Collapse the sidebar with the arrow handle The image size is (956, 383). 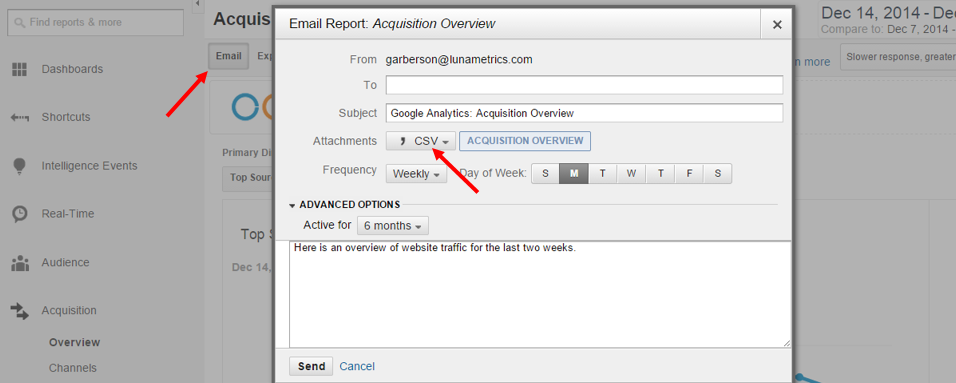click(x=198, y=4)
